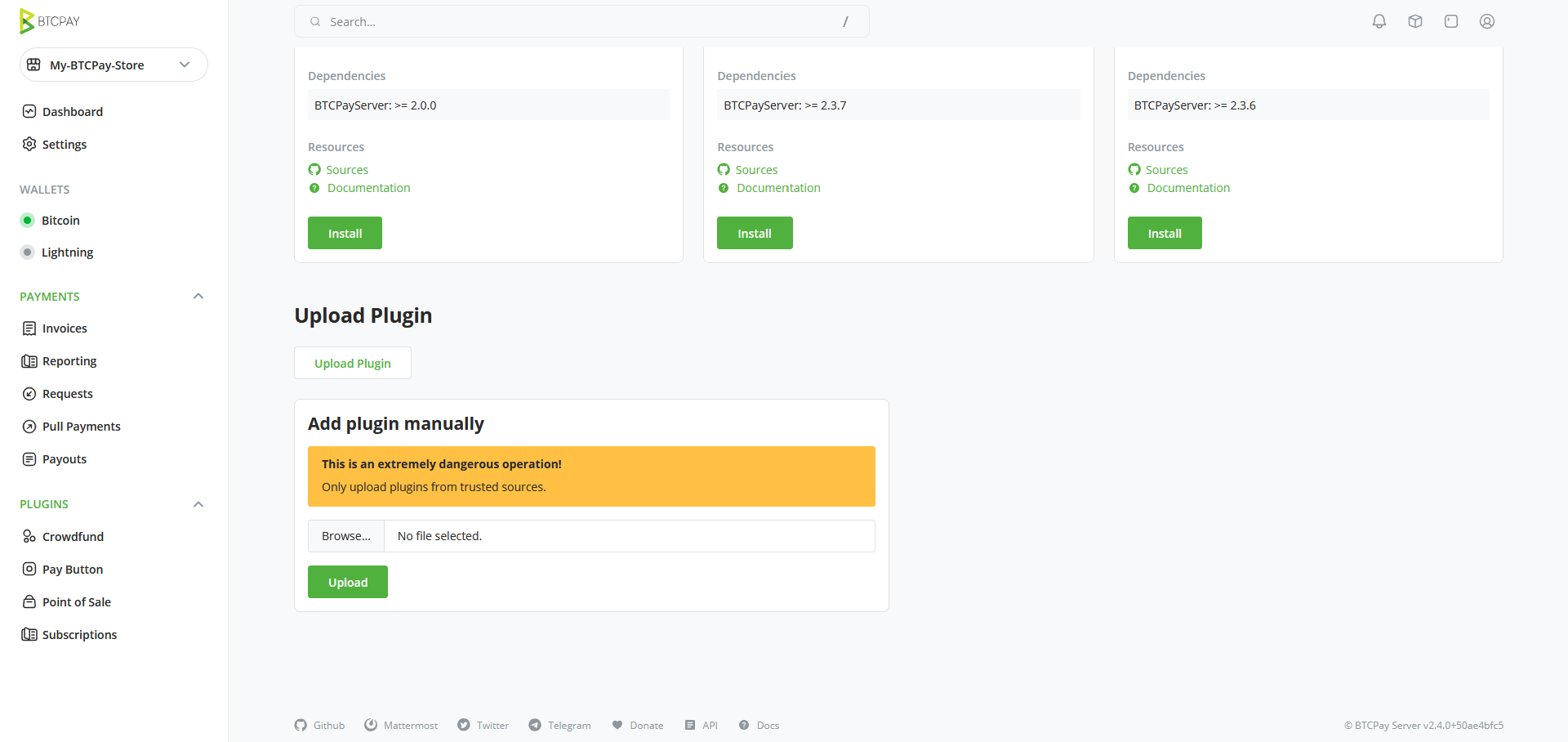Screen dimensions: 1568x742
Task: Install plugin requiring BTCPayServer >= 2.0.0
Action: [345, 233]
